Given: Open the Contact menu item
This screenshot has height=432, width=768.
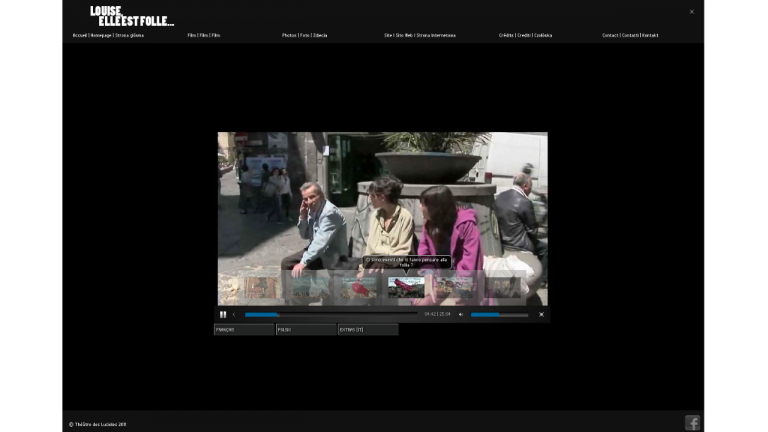Looking at the screenshot, I should point(630,35).
